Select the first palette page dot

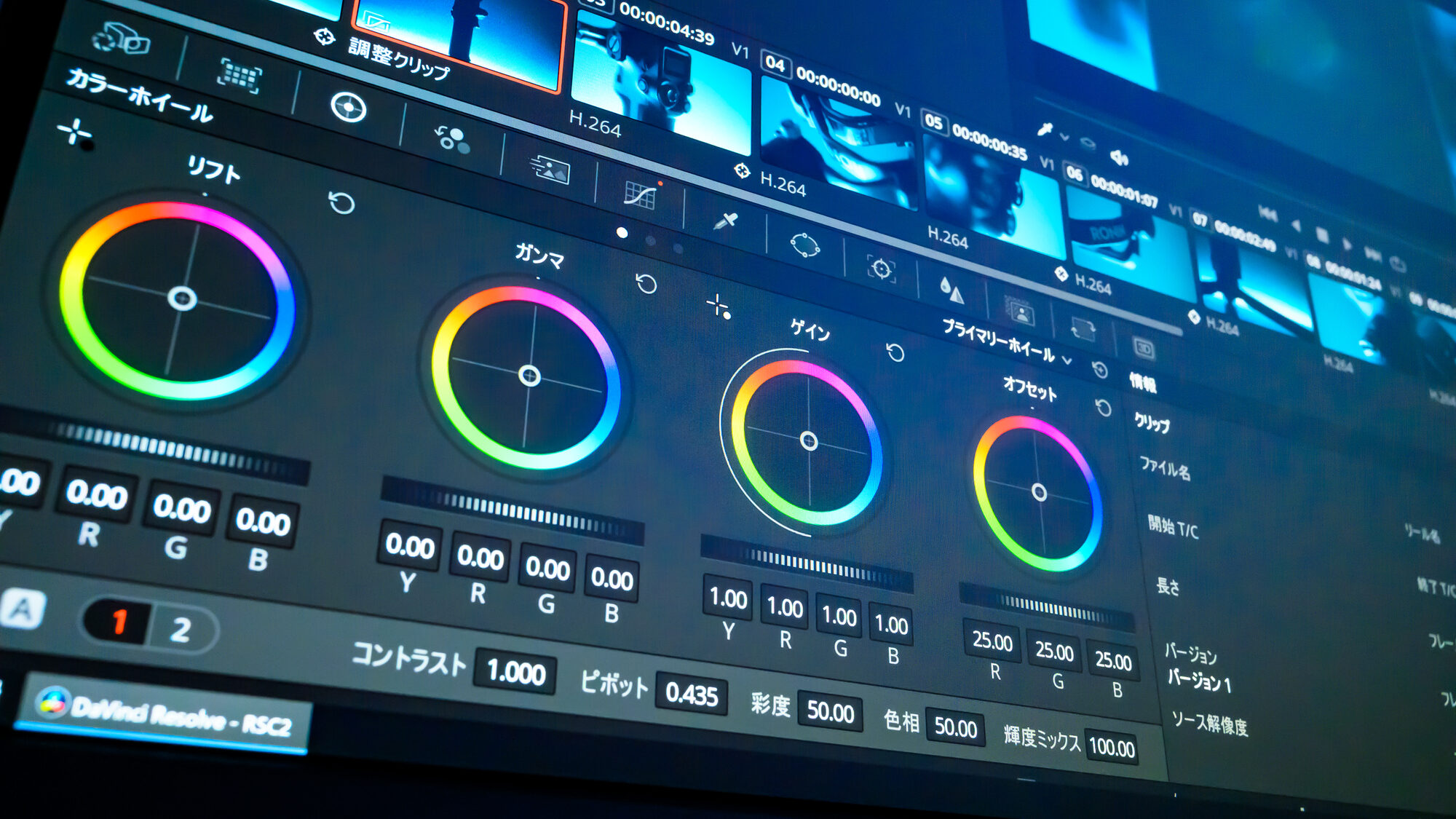(622, 233)
